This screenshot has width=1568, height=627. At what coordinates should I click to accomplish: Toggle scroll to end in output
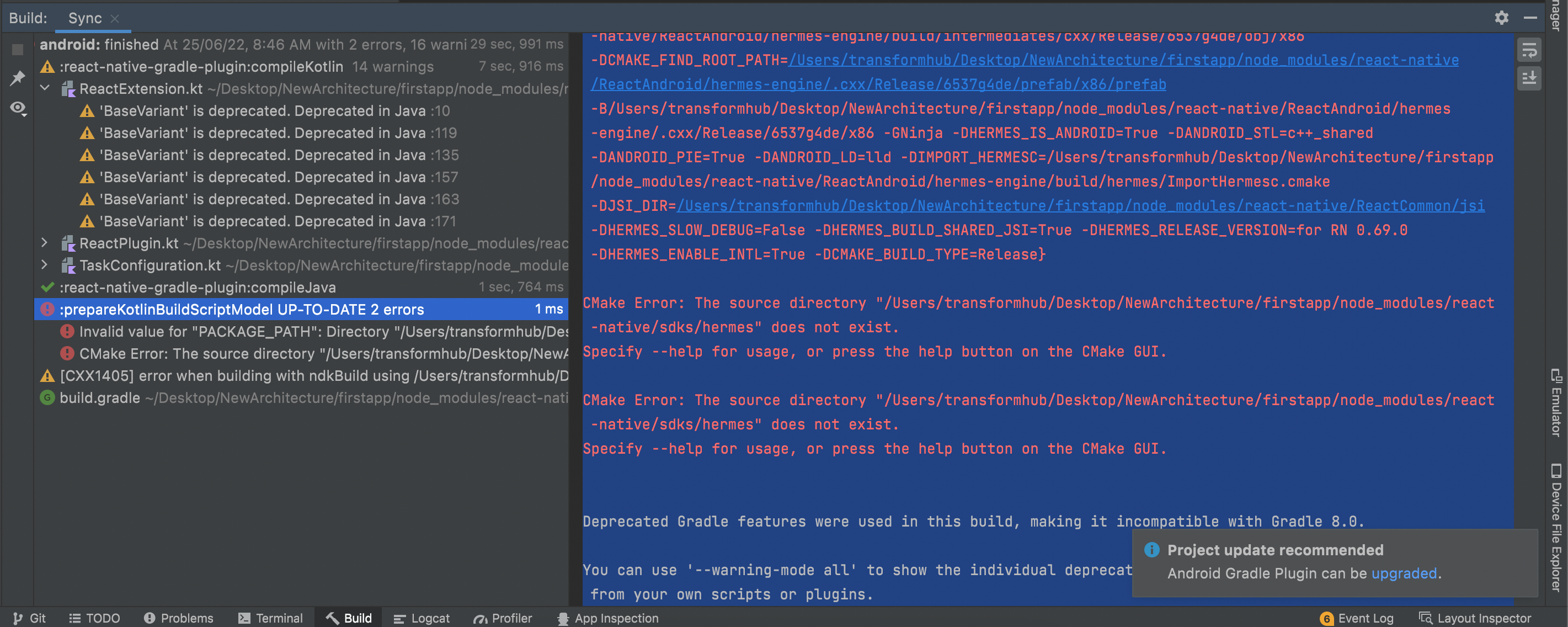click(1529, 78)
